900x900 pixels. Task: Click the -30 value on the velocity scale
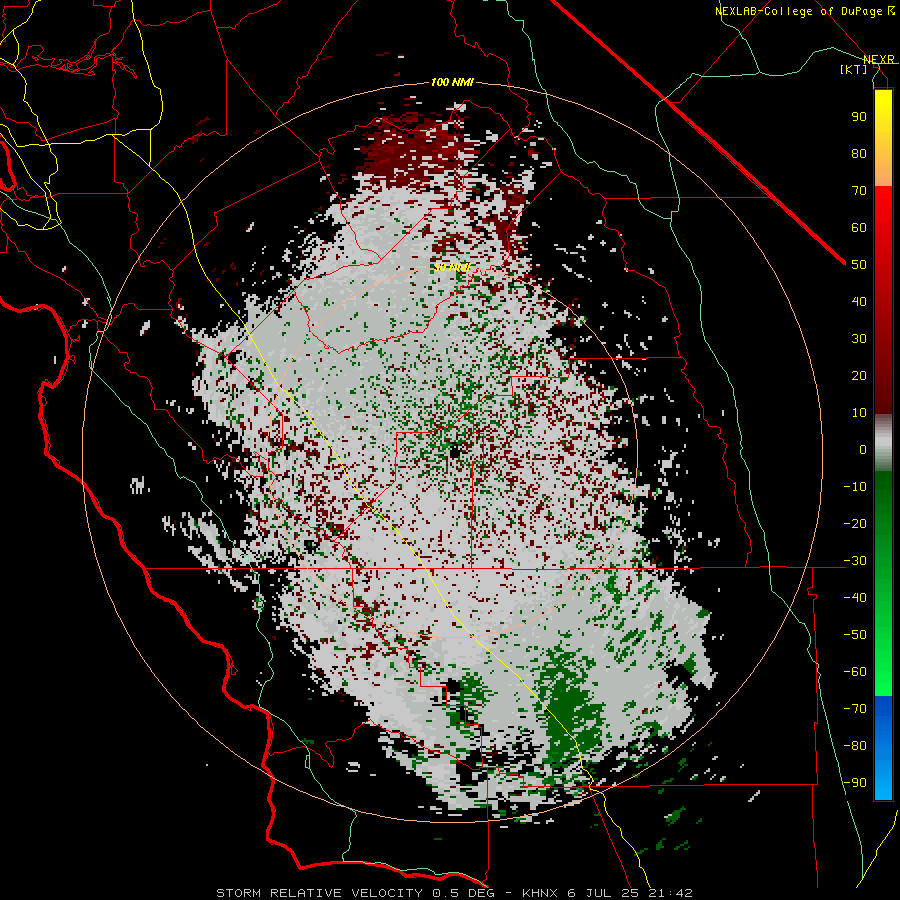coord(855,561)
